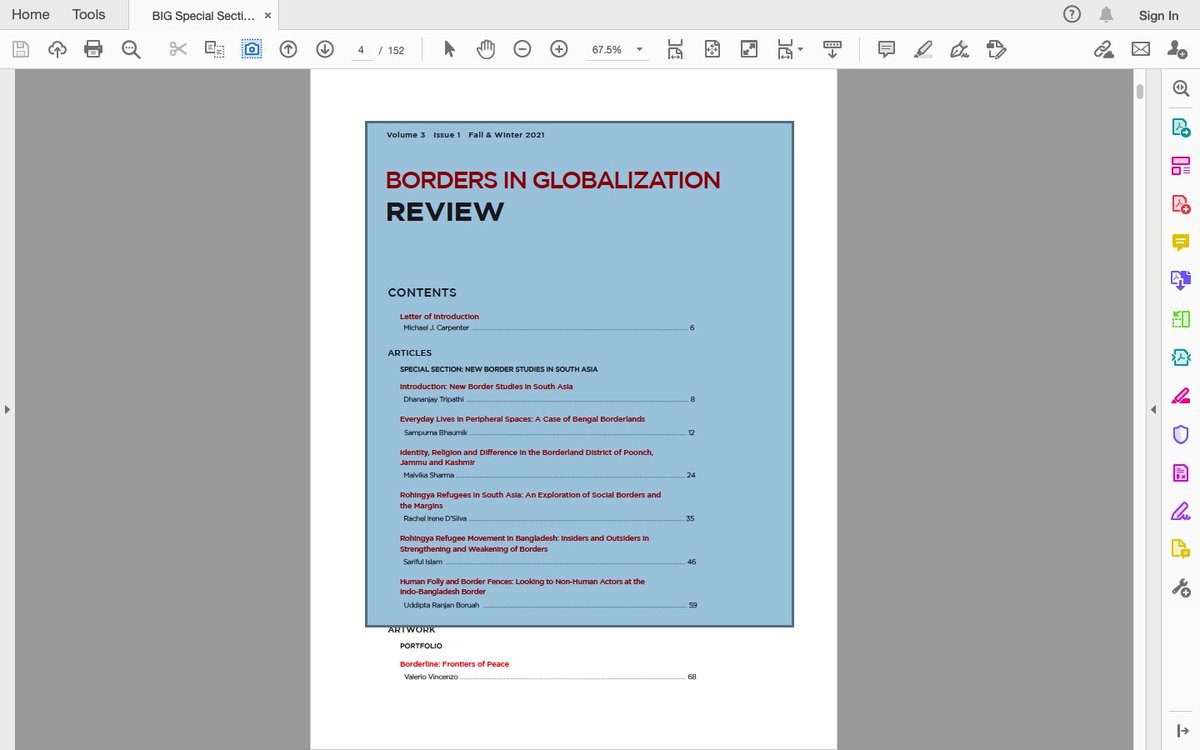Viewport: 1200px width, 750px height.
Task: Open the Organize Pages layout tool
Action: click(1181, 165)
